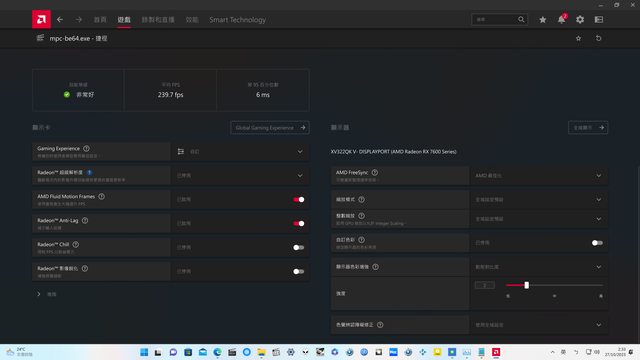The height and width of the screenshot is (360, 640).
Task: Click help icon beside AMD FreeSync
Action: 375,173
